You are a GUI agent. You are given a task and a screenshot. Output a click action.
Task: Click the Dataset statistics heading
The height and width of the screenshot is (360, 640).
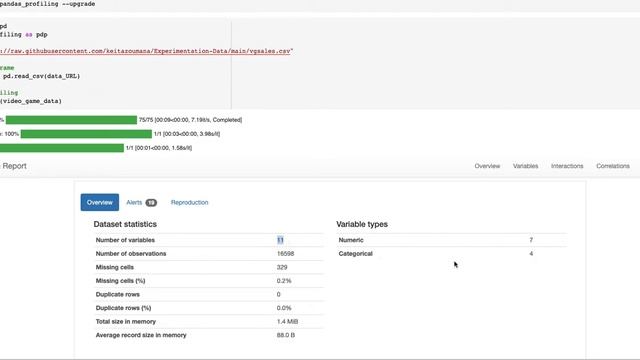click(125, 224)
